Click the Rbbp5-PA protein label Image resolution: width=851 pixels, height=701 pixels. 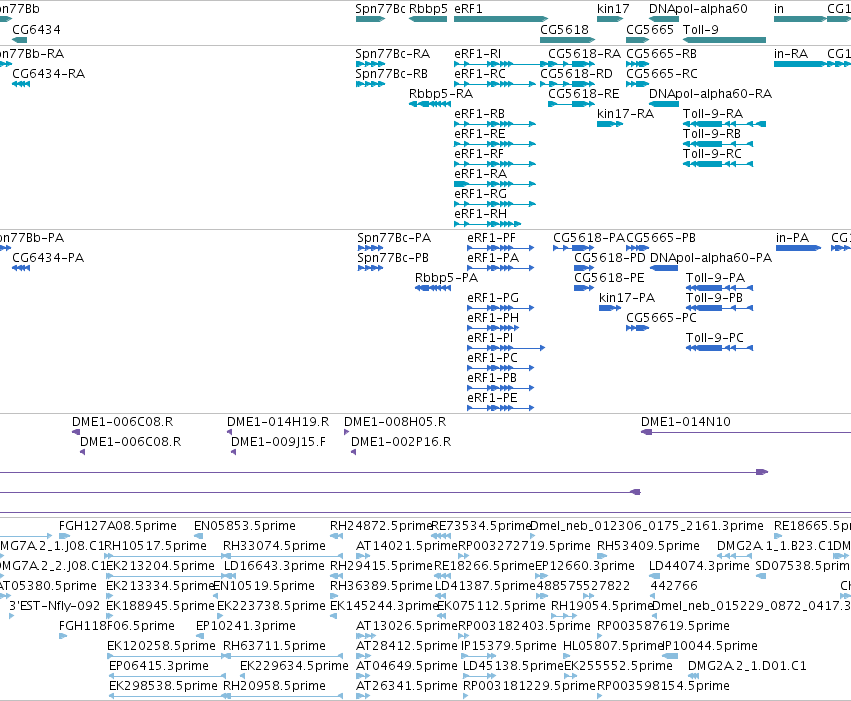[446, 277]
